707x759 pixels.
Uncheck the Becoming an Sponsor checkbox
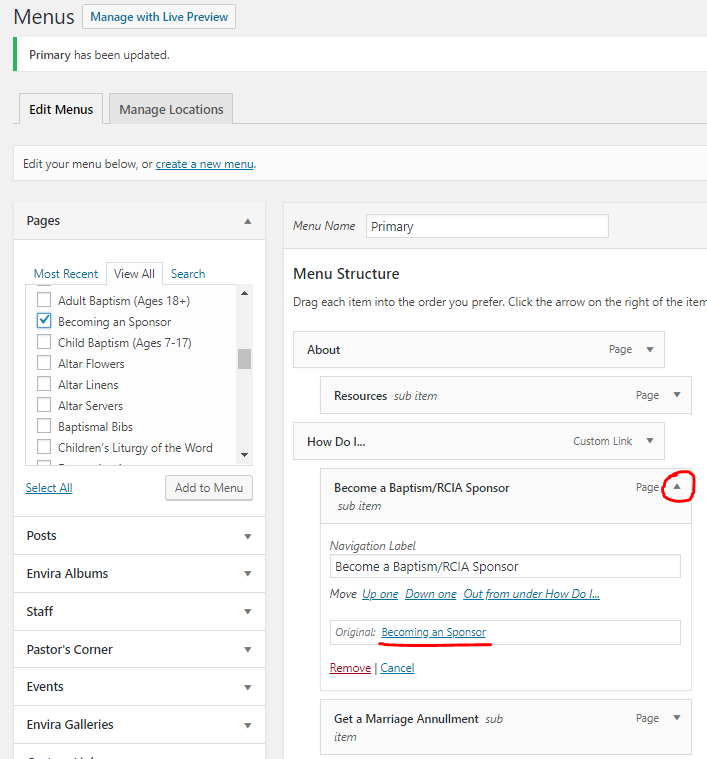click(44, 321)
